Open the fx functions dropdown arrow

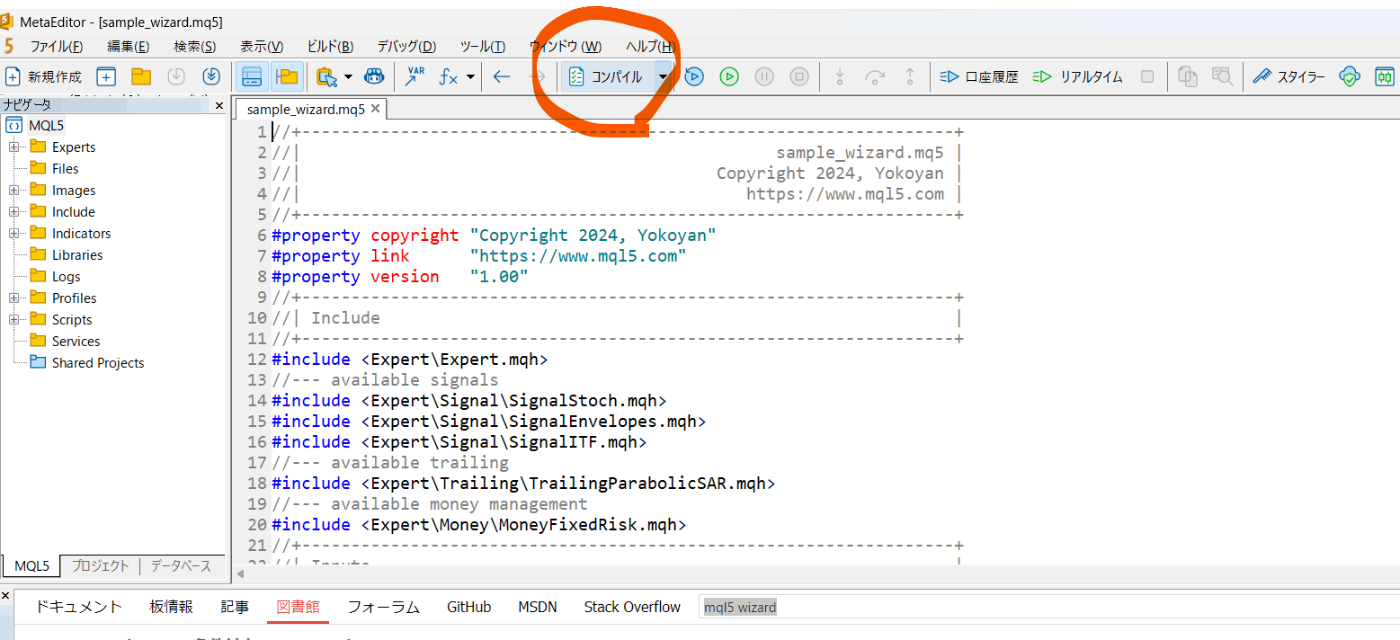(x=470, y=76)
